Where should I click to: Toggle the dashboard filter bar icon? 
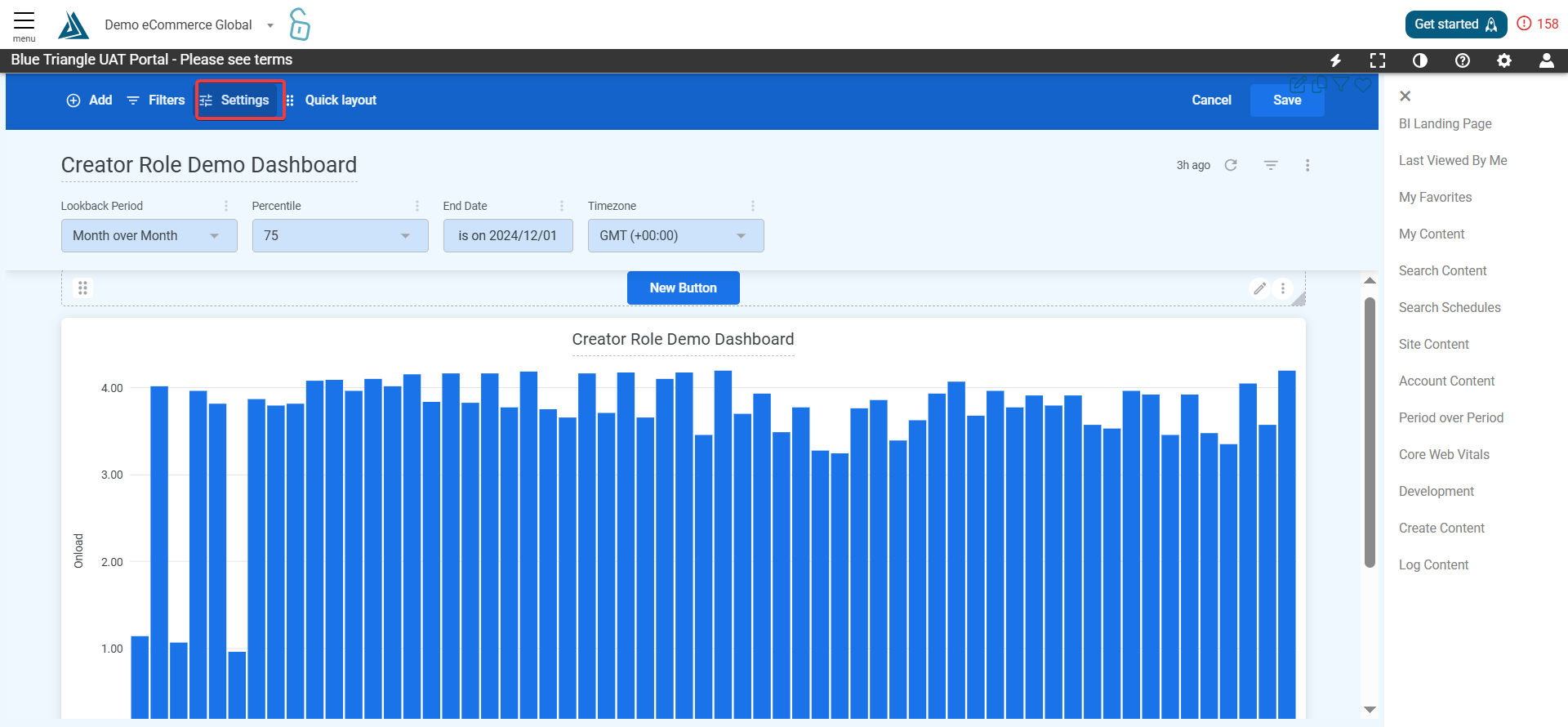click(x=1271, y=165)
